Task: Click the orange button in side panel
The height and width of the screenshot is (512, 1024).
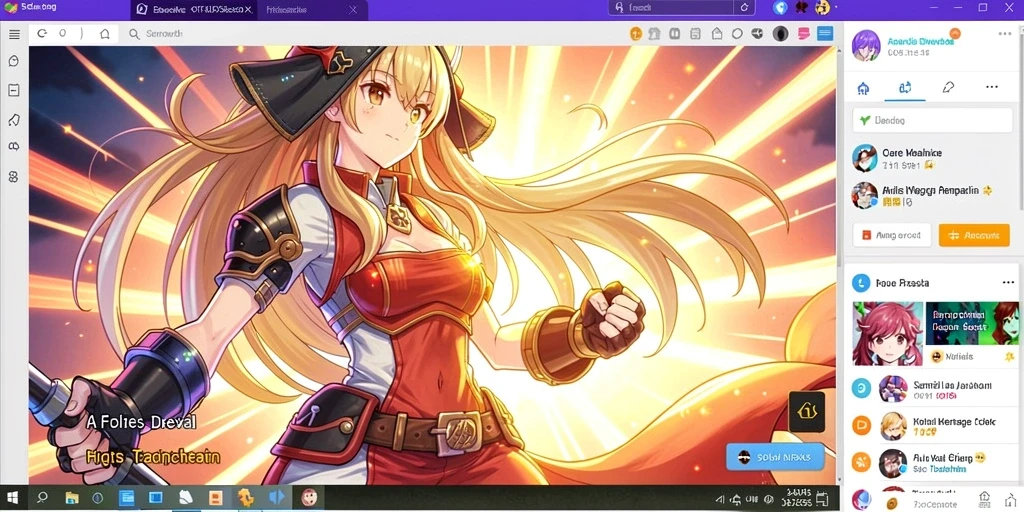Action: [x=974, y=235]
